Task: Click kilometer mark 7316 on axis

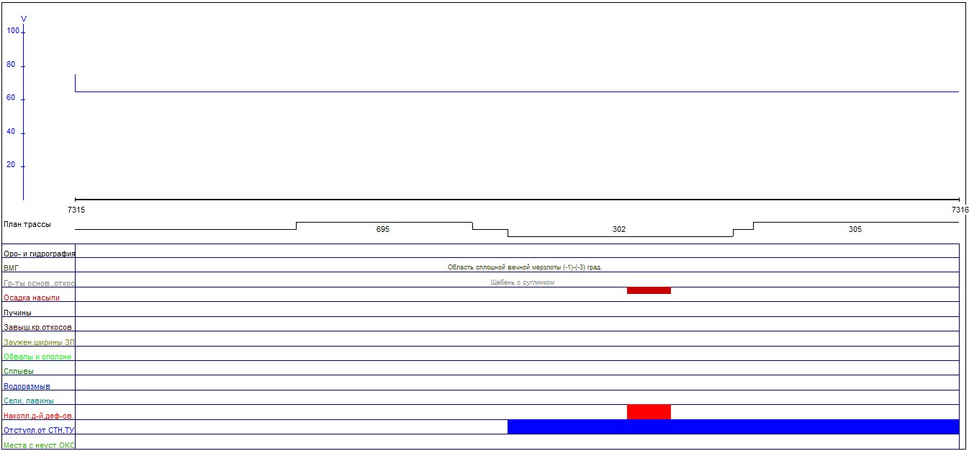Action: pos(960,210)
